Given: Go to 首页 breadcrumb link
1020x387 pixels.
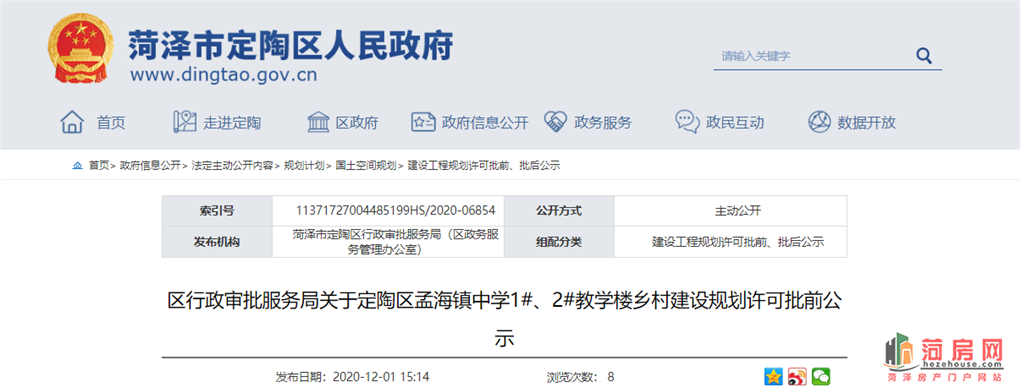Looking at the screenshot, I should tap(99, 166).
